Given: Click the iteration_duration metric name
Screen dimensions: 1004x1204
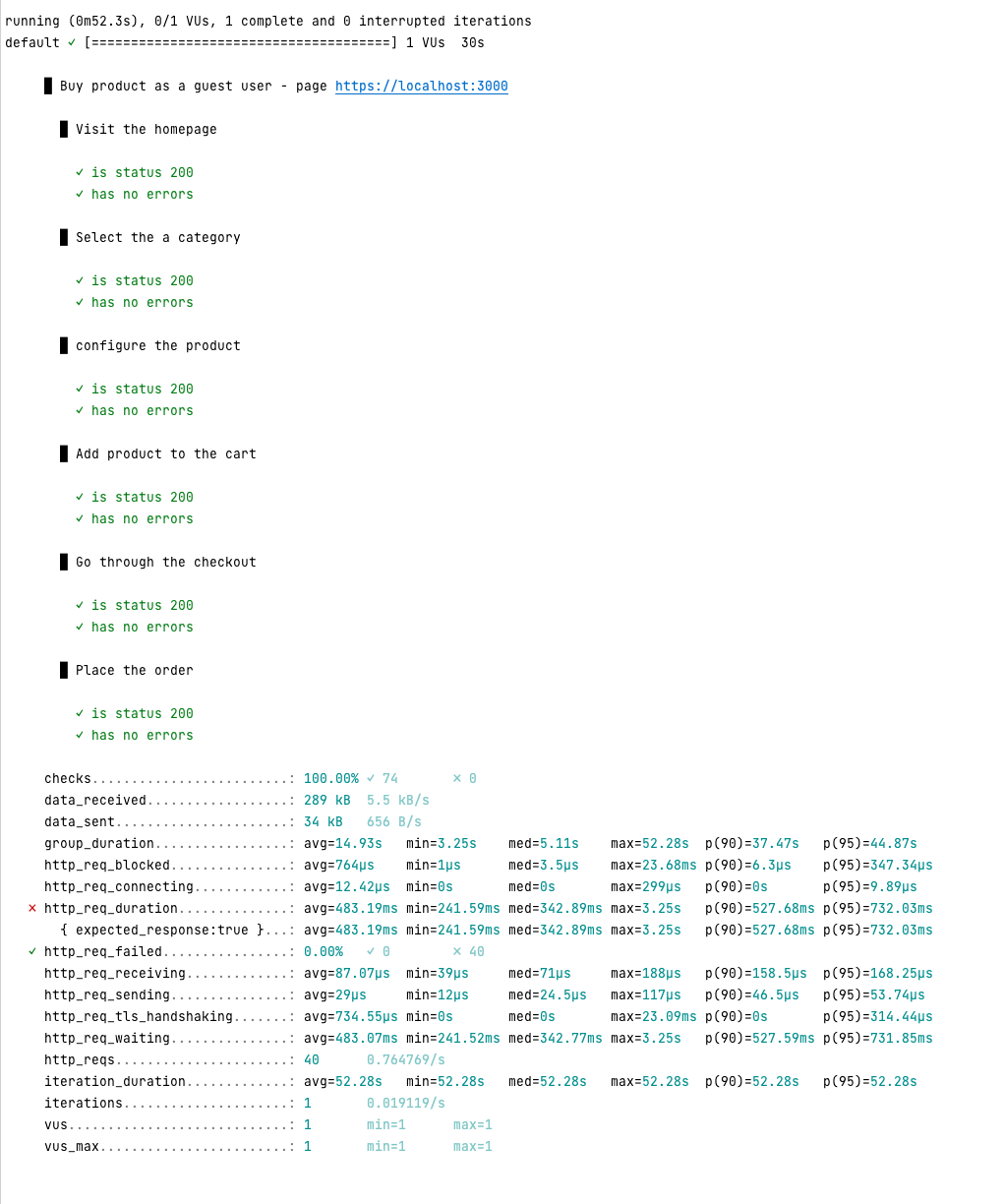Looking at the screenshot, I should pos(114,1081).
